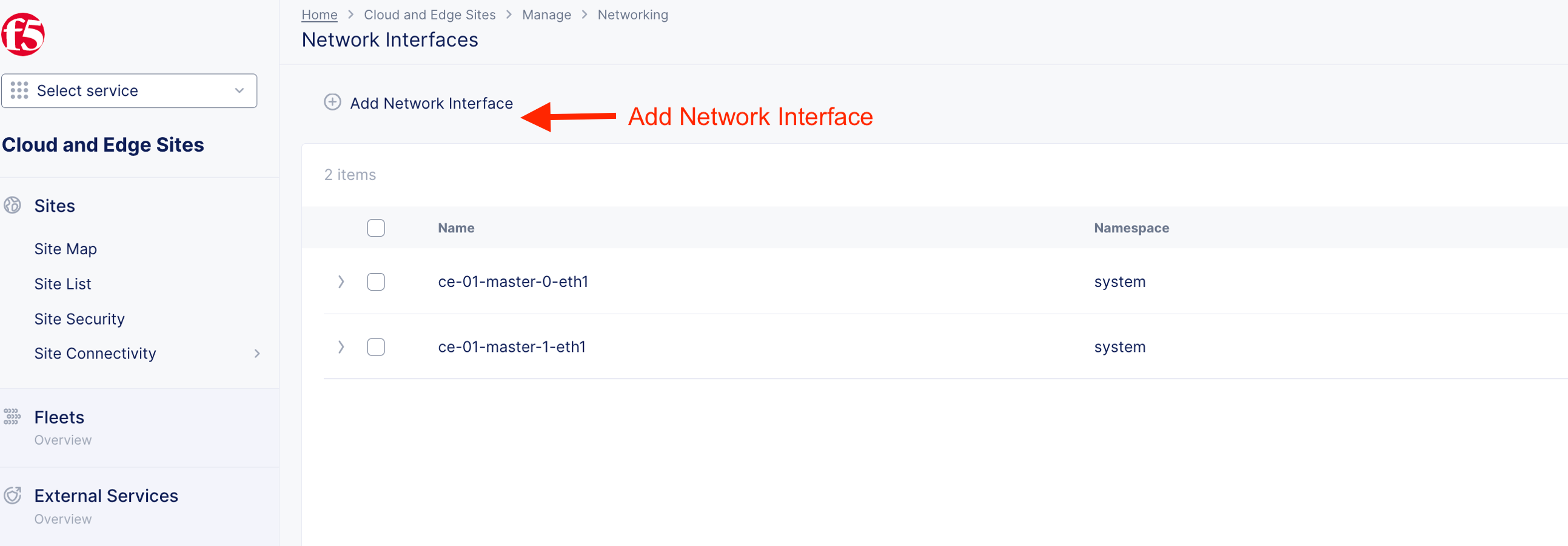Expand the Site Connectivity submenu arrow
This screenshot has width=1568, height=546.
257,354
